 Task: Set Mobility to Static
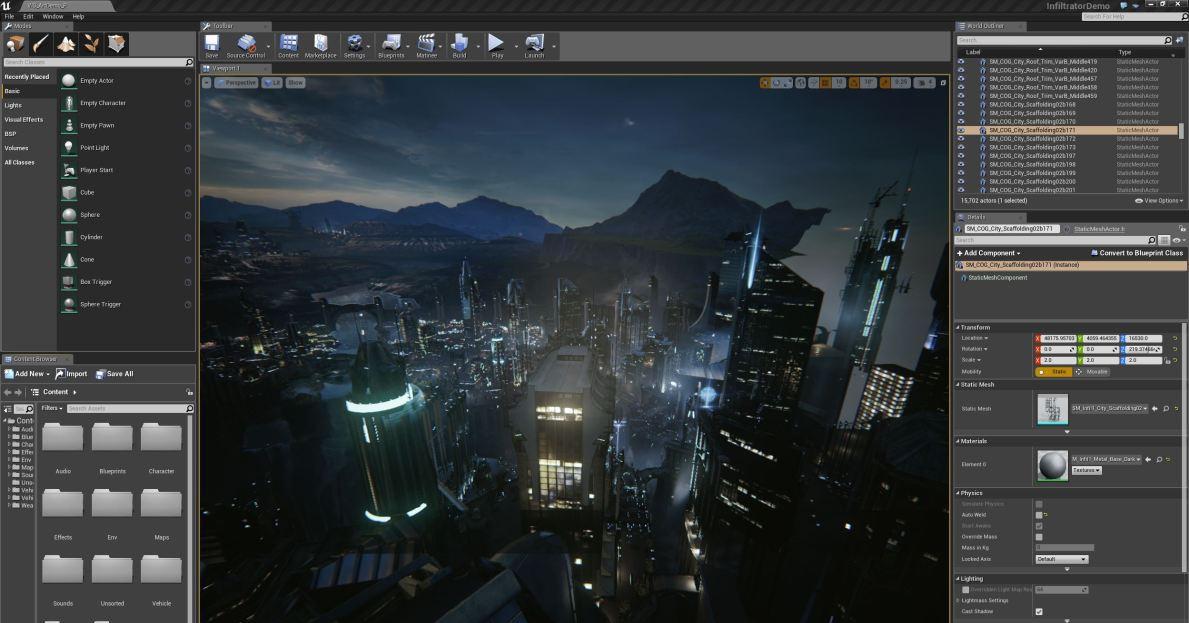(x=1053, y=372)
